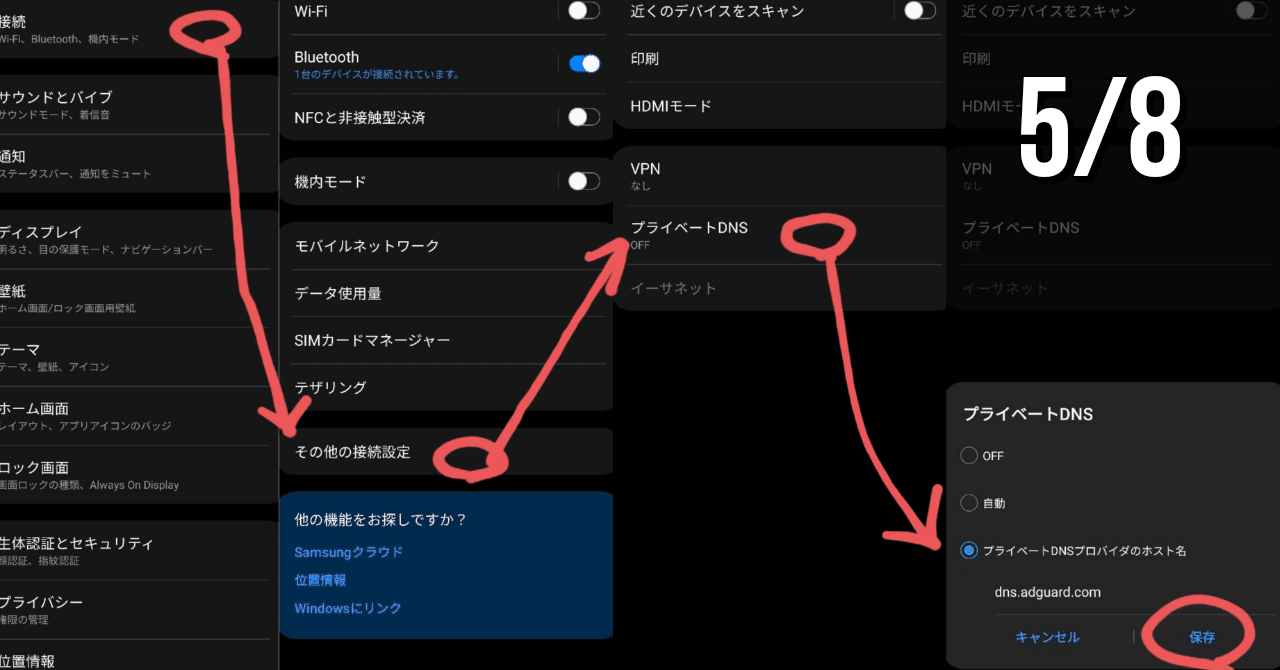Screen dimensions: 1280x670
Task: Select the 自動 radio option
Action: pyautogui.click(x=968, y=503)
